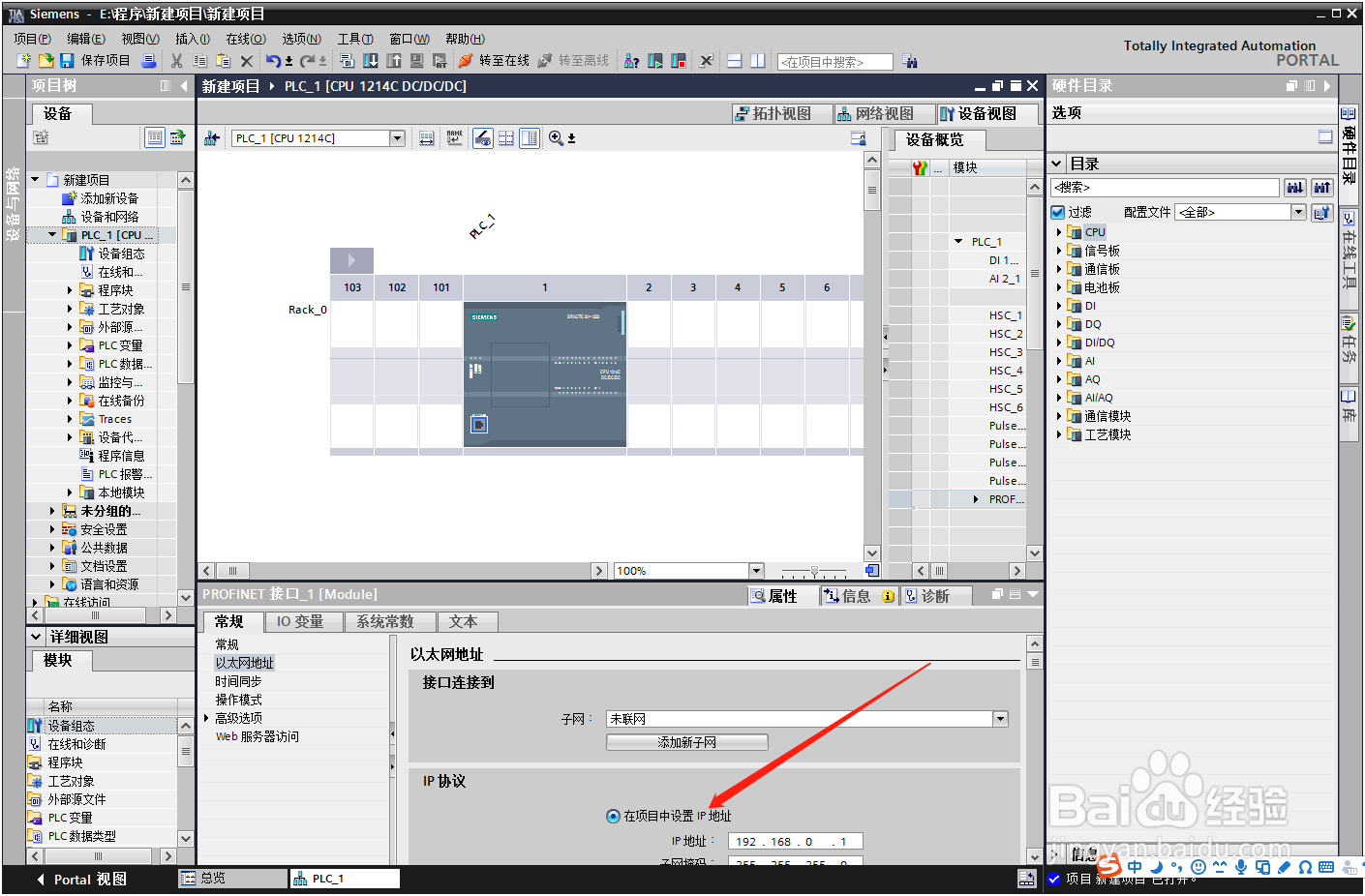Collapse the 新建项目 tree node
This screenshot has width=1365, height=896.
(x=35, y=179)
